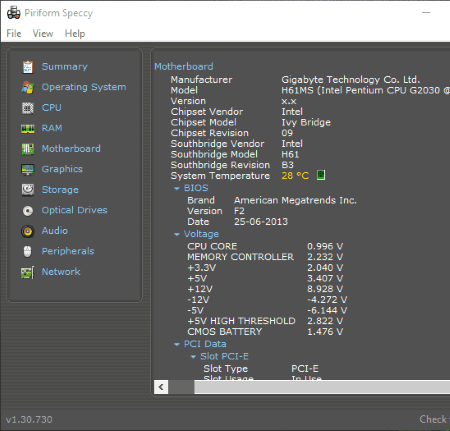Click the Piriform Speccy title bar icon
The width and height of the screenshot is (450, 431).
point(14,13)
